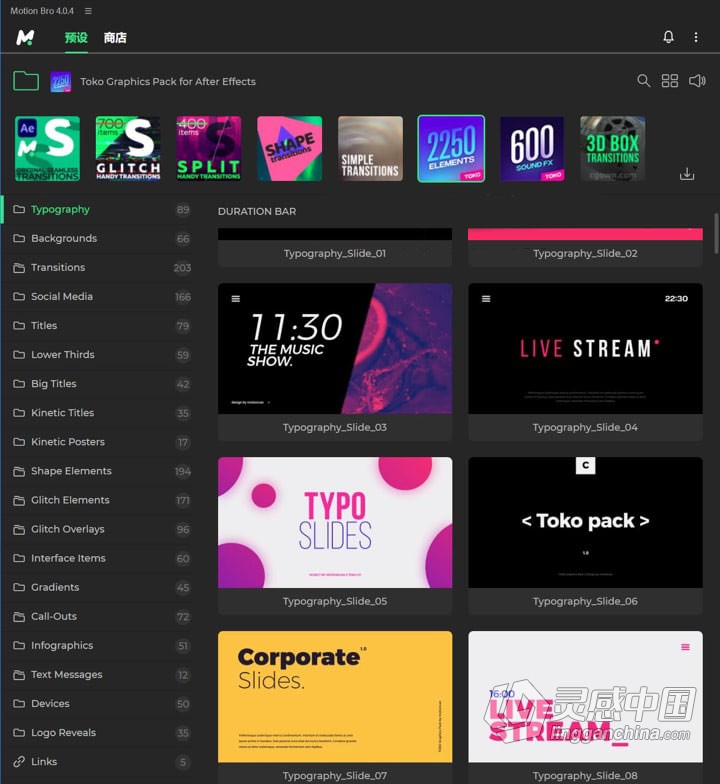Click the green folder icon
The width and height of the screenshot is (720, 784).
(x=26, y=80)
